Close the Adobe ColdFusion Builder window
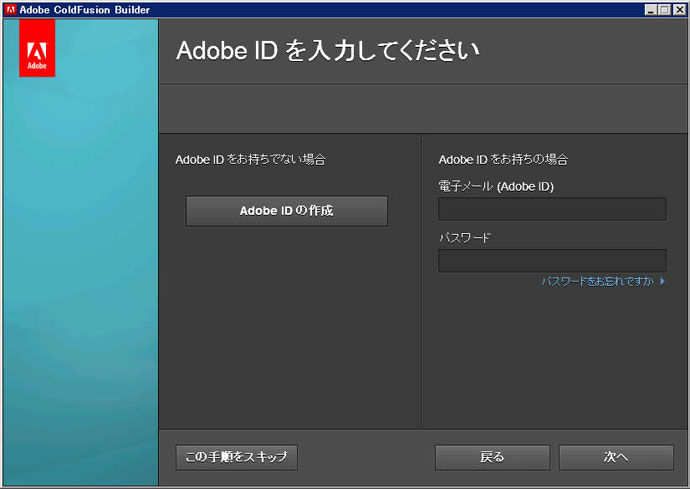 (678, 8)
